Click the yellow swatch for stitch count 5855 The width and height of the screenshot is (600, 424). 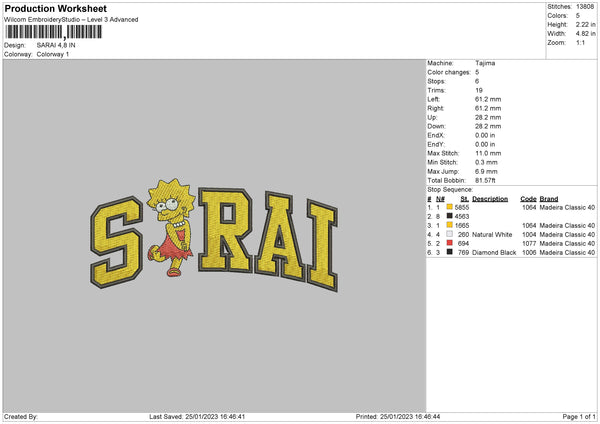tap(450, 207)
